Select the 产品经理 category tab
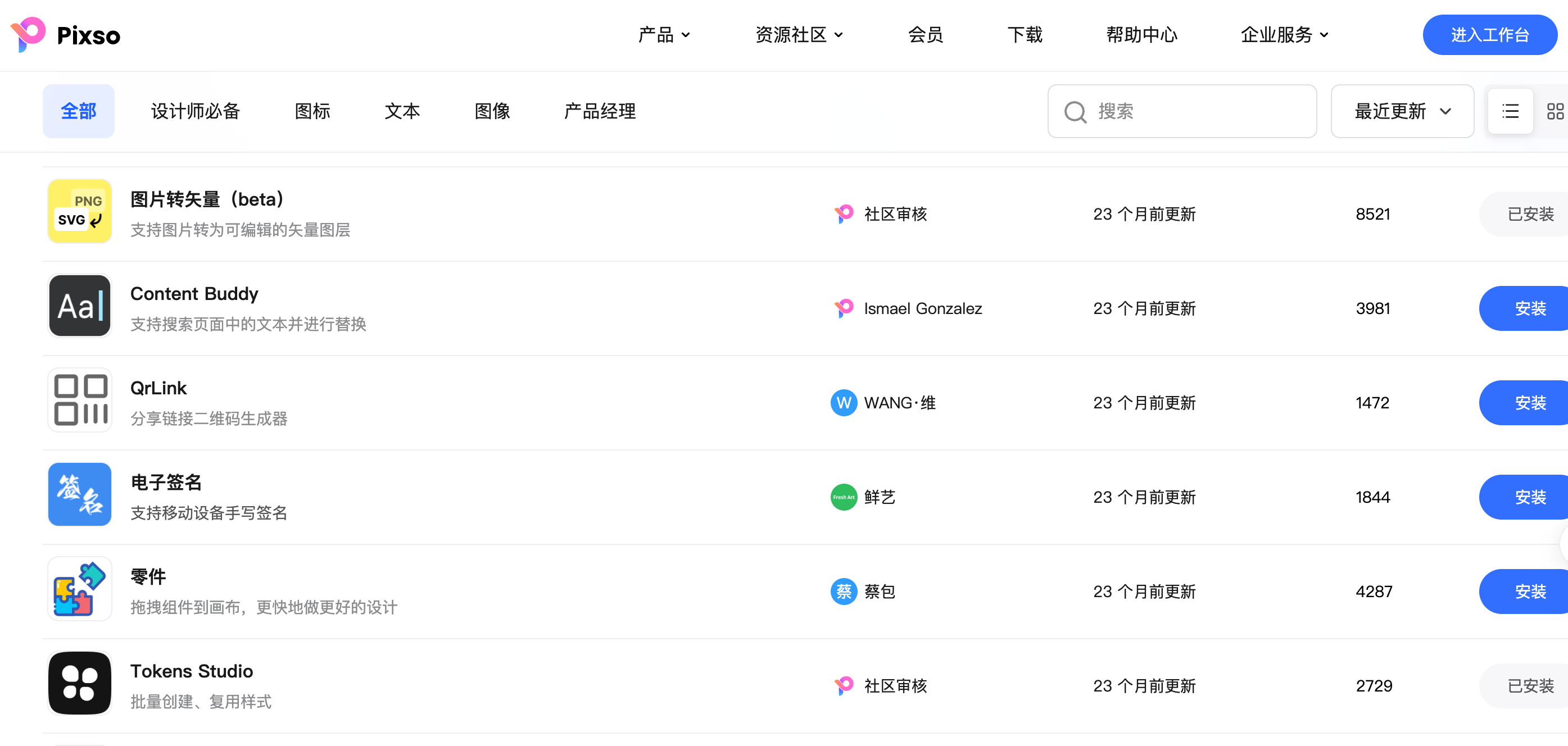 (x=600, y=111)
